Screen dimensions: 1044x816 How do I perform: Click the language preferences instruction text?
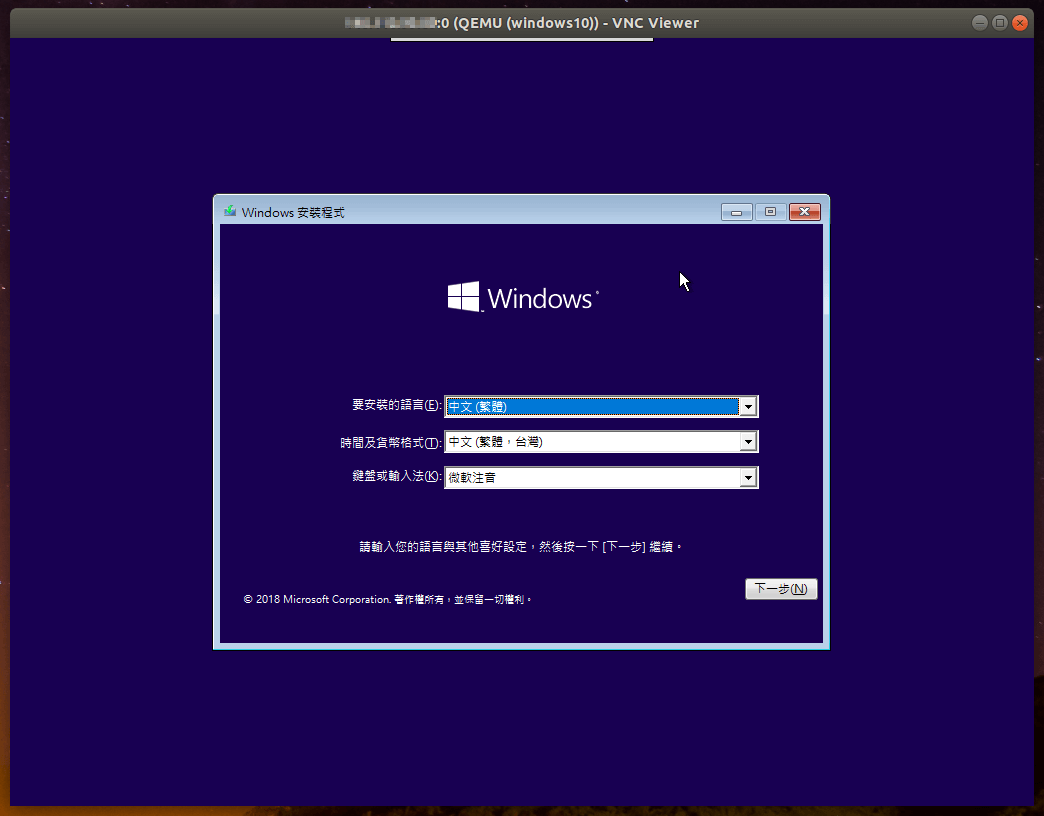click(x=520, y=546)
